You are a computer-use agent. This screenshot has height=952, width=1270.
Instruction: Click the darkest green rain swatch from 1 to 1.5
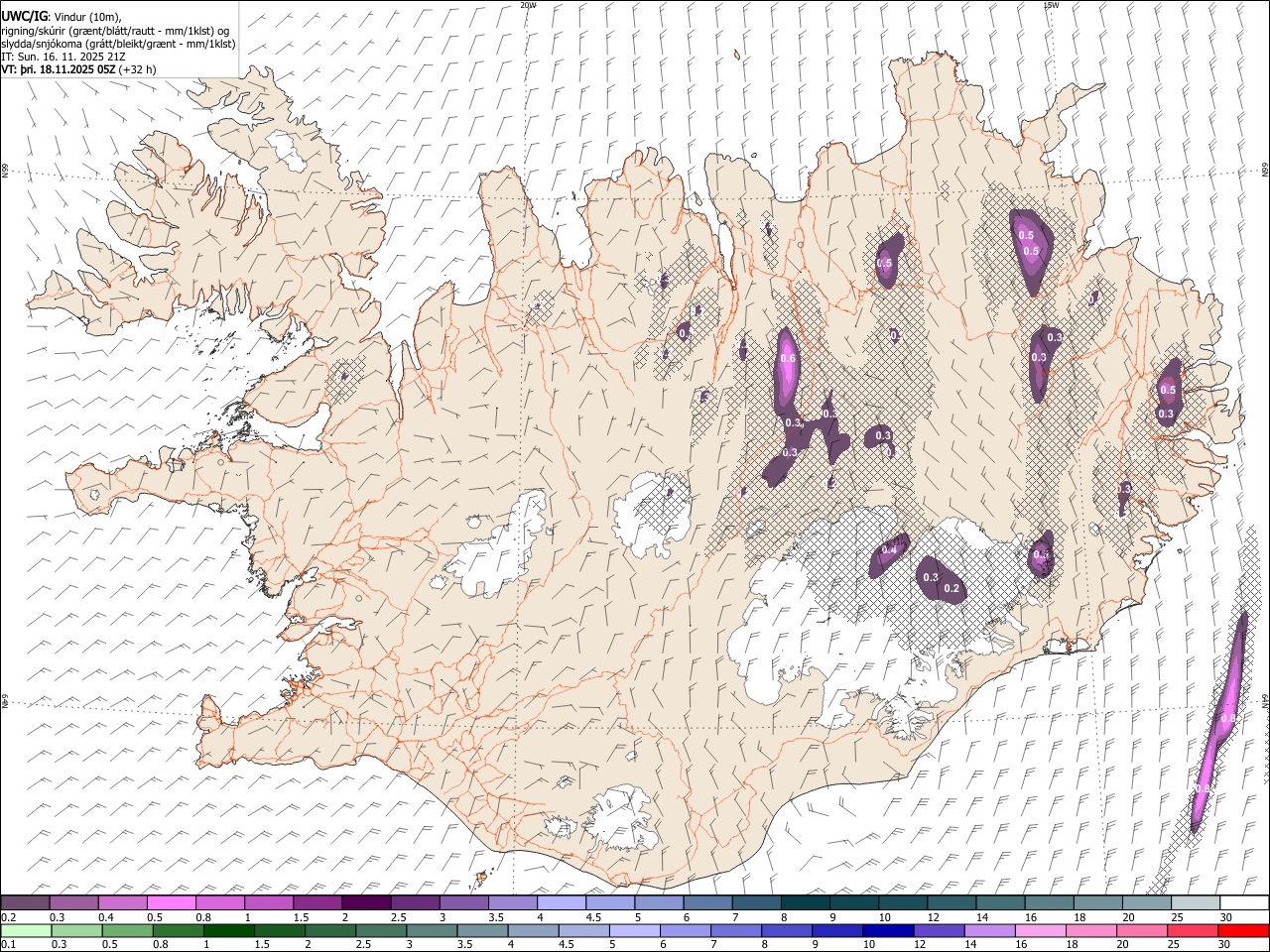[228, 930]
